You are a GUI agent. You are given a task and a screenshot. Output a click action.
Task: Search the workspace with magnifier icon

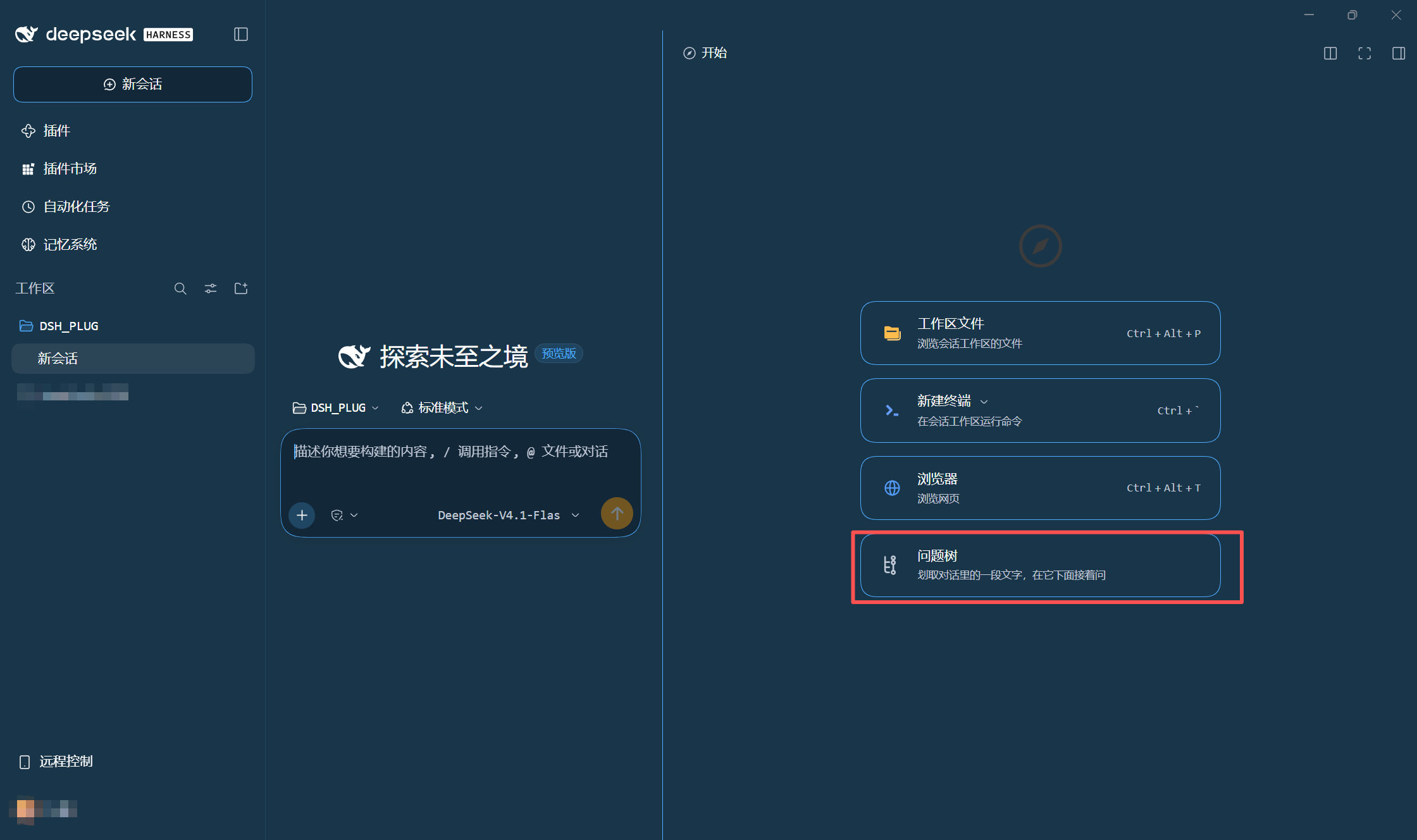pos(180,288)
